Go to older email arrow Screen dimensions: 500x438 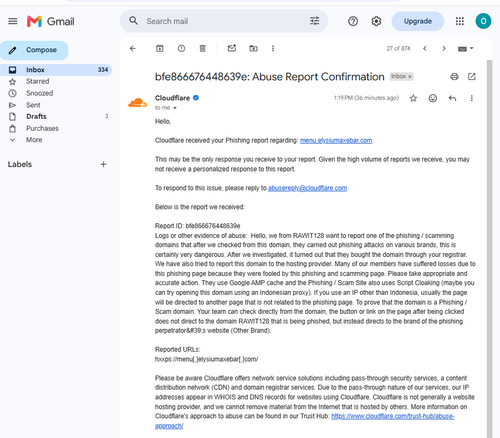(444, 49)
